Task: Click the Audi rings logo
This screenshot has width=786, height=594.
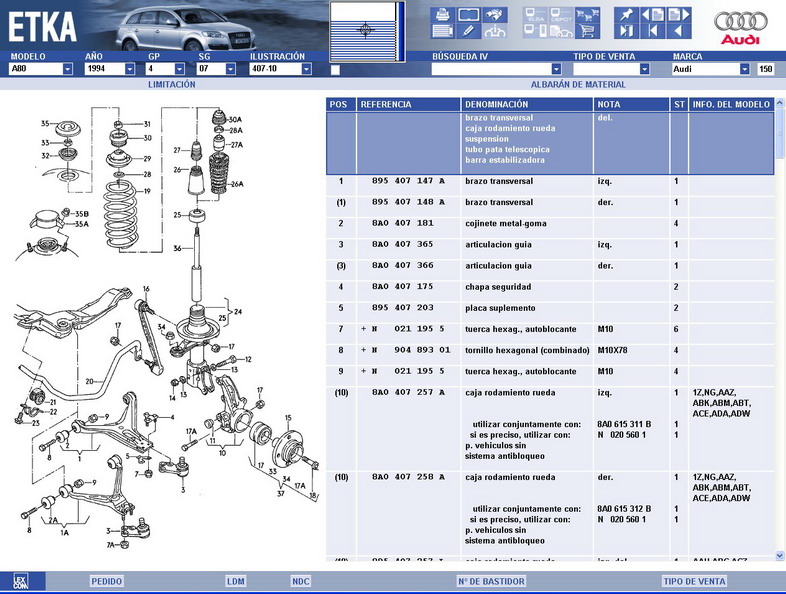Action: pyautogui.click(x=740, y=27)
